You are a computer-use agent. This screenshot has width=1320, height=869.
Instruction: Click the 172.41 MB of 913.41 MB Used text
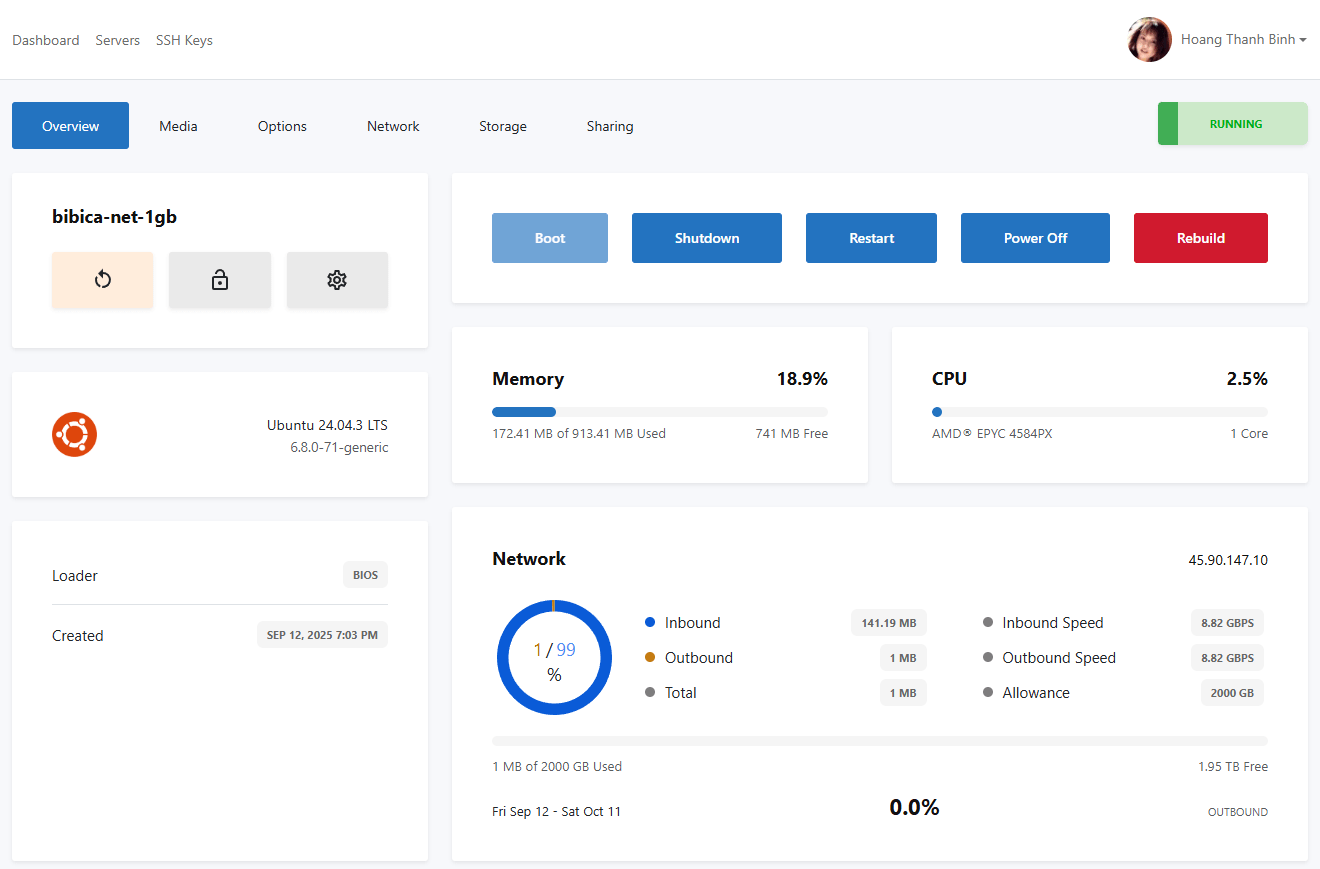click(x=579, y=434)
